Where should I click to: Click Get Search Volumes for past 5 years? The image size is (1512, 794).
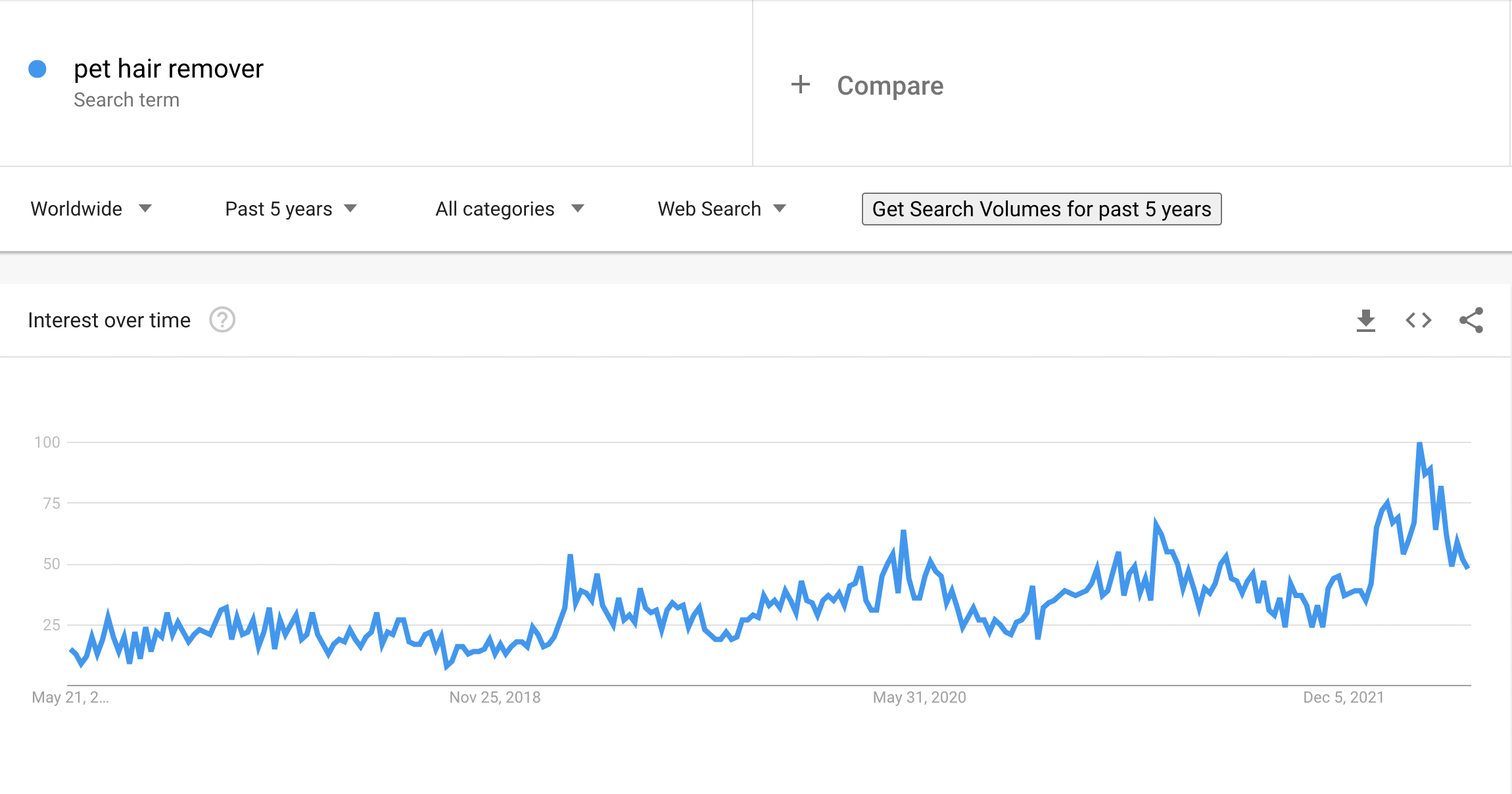pos(1041,209)
